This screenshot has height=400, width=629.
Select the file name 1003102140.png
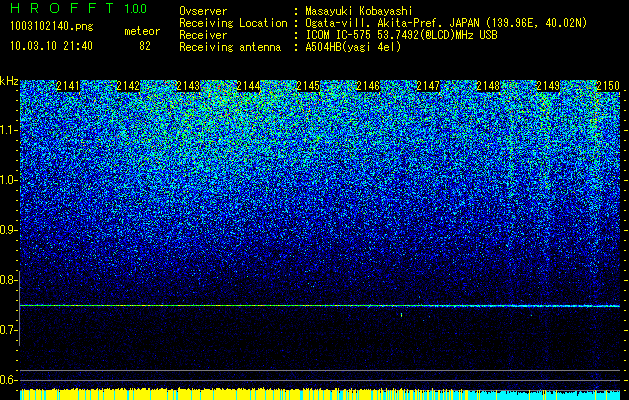tap(52, 27)
